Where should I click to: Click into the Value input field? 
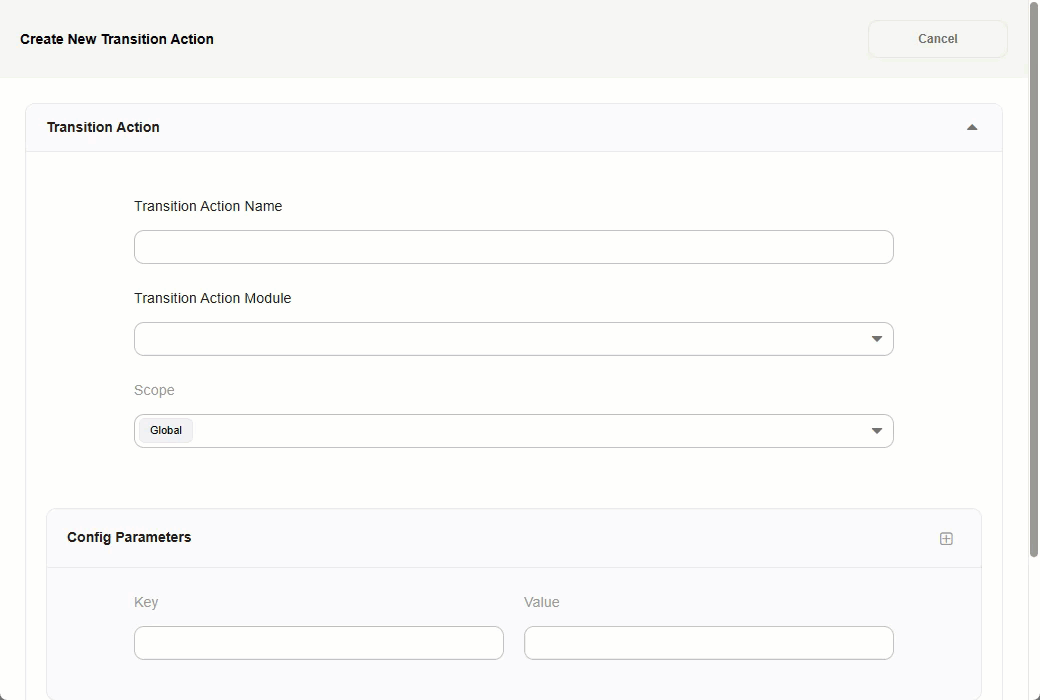pyautogui.click(x=708, y=643)
